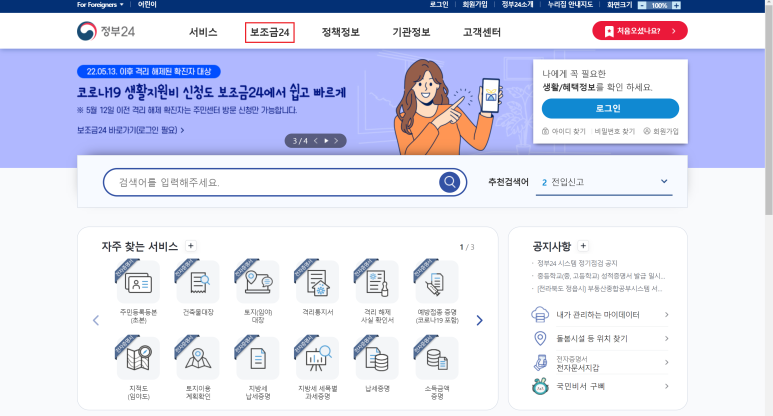Go to previous banner slide
Image resolution: width=773 pixels, height=416 pixels.
click(x=316, y=141)
